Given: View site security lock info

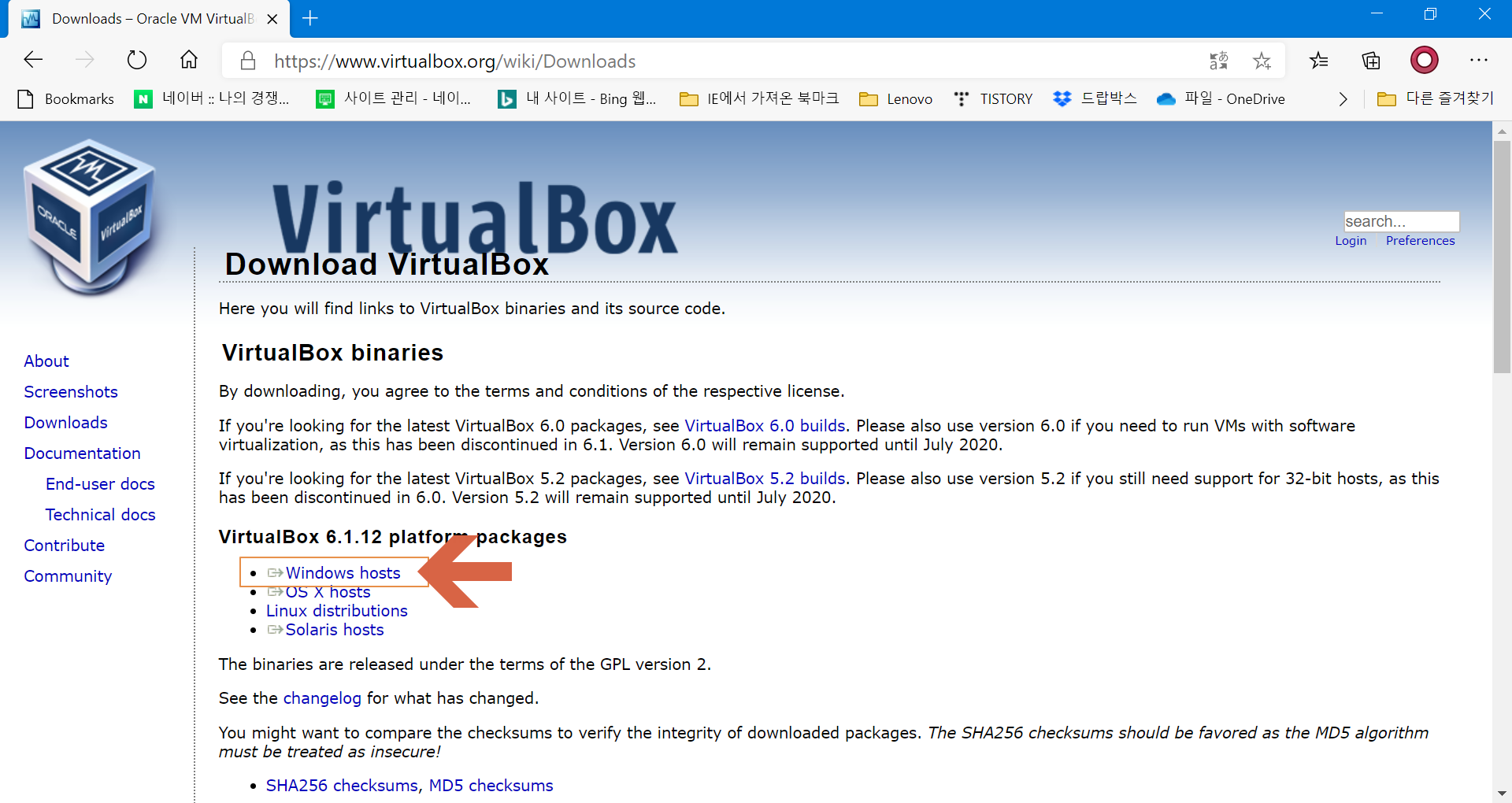Looking at the screenshot, I should [x=248, y=61].
